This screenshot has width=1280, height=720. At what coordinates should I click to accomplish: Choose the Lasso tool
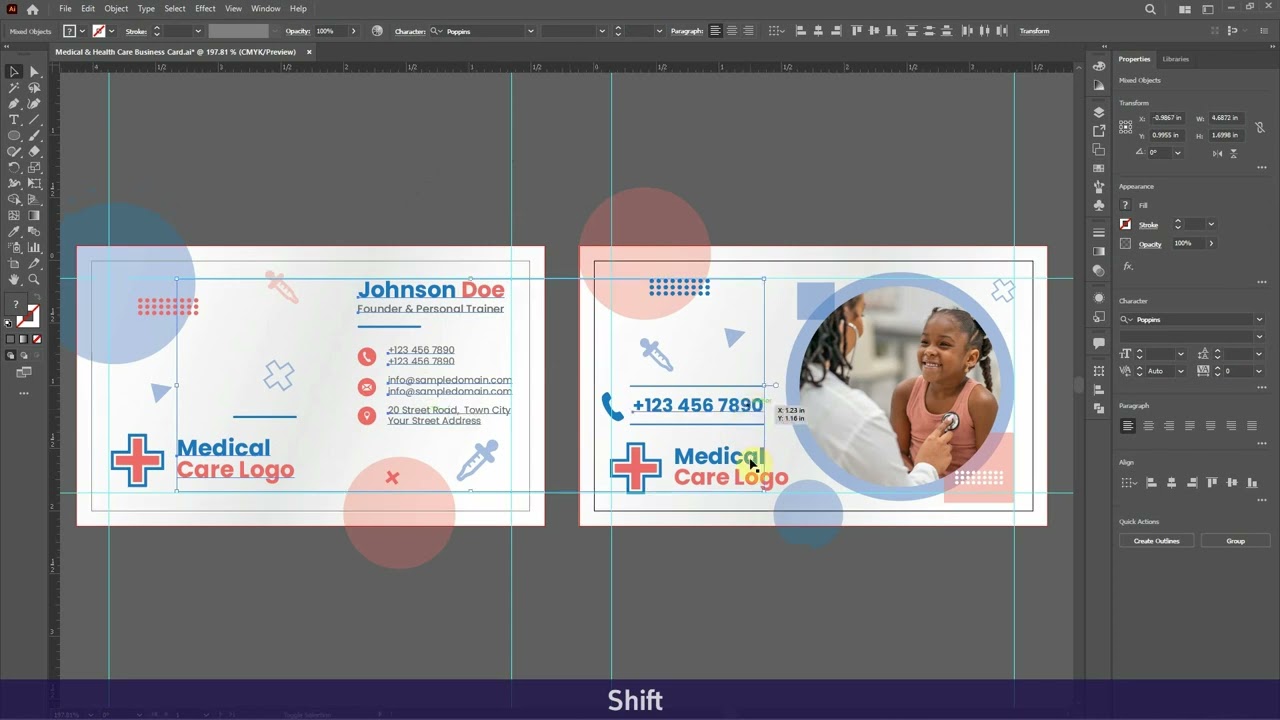pyautogui.click(x=34, y=88)
